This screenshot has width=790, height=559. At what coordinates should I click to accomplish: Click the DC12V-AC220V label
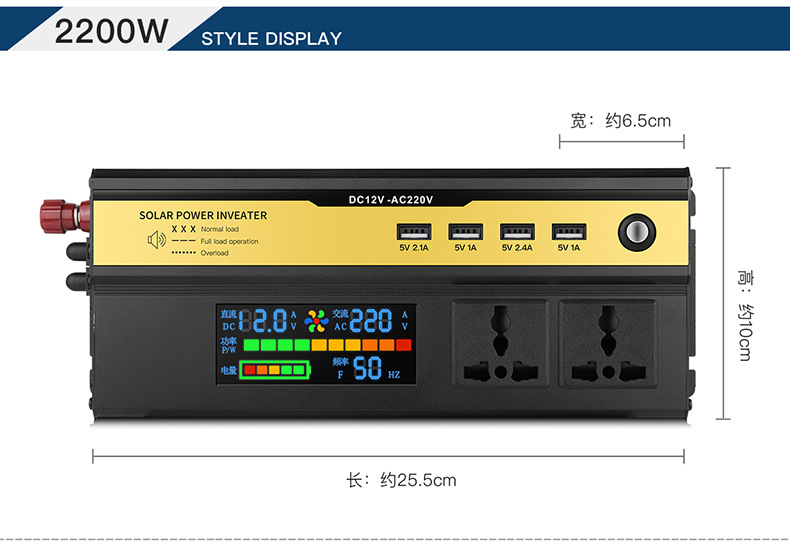pos(390,199)
